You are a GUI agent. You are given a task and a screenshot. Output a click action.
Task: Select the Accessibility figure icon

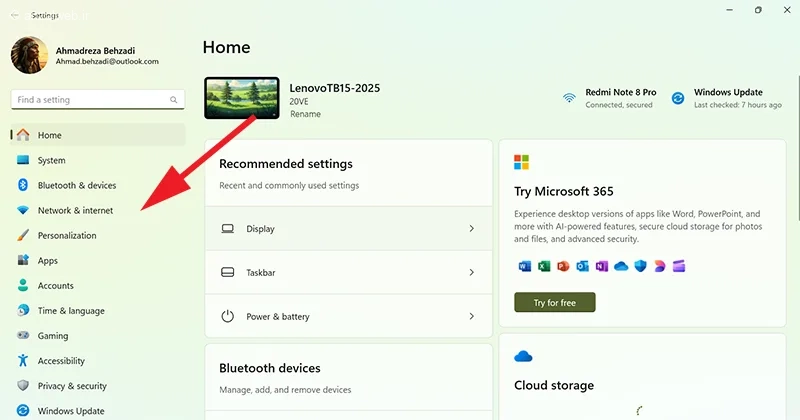23,361
